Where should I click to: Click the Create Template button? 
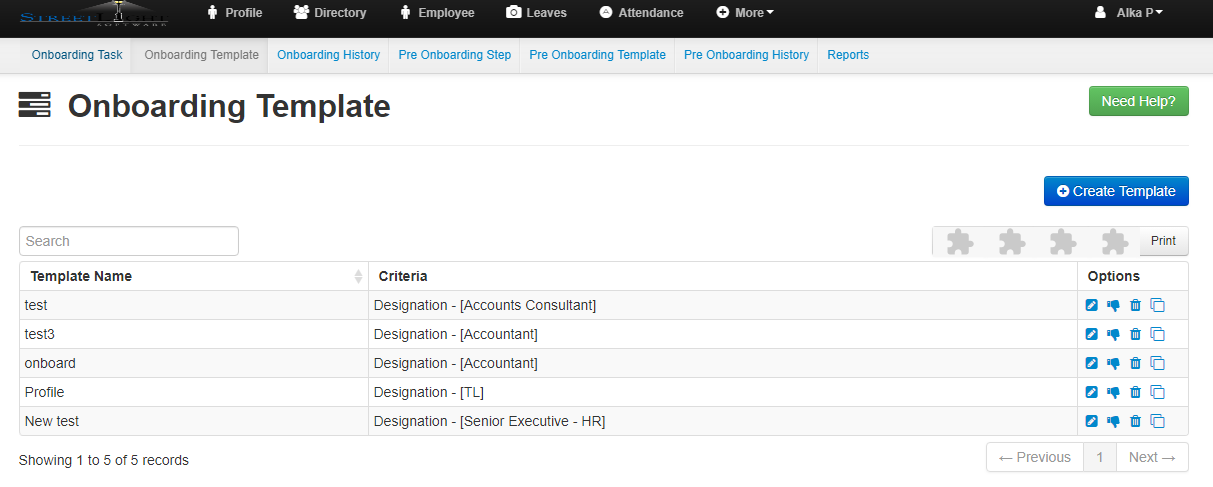pos(1116,191)
